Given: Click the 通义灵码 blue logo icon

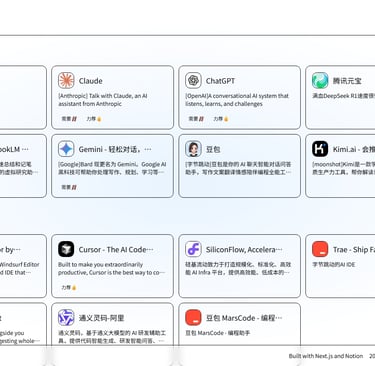Looking at the screenshot, I should click(66, 318).
